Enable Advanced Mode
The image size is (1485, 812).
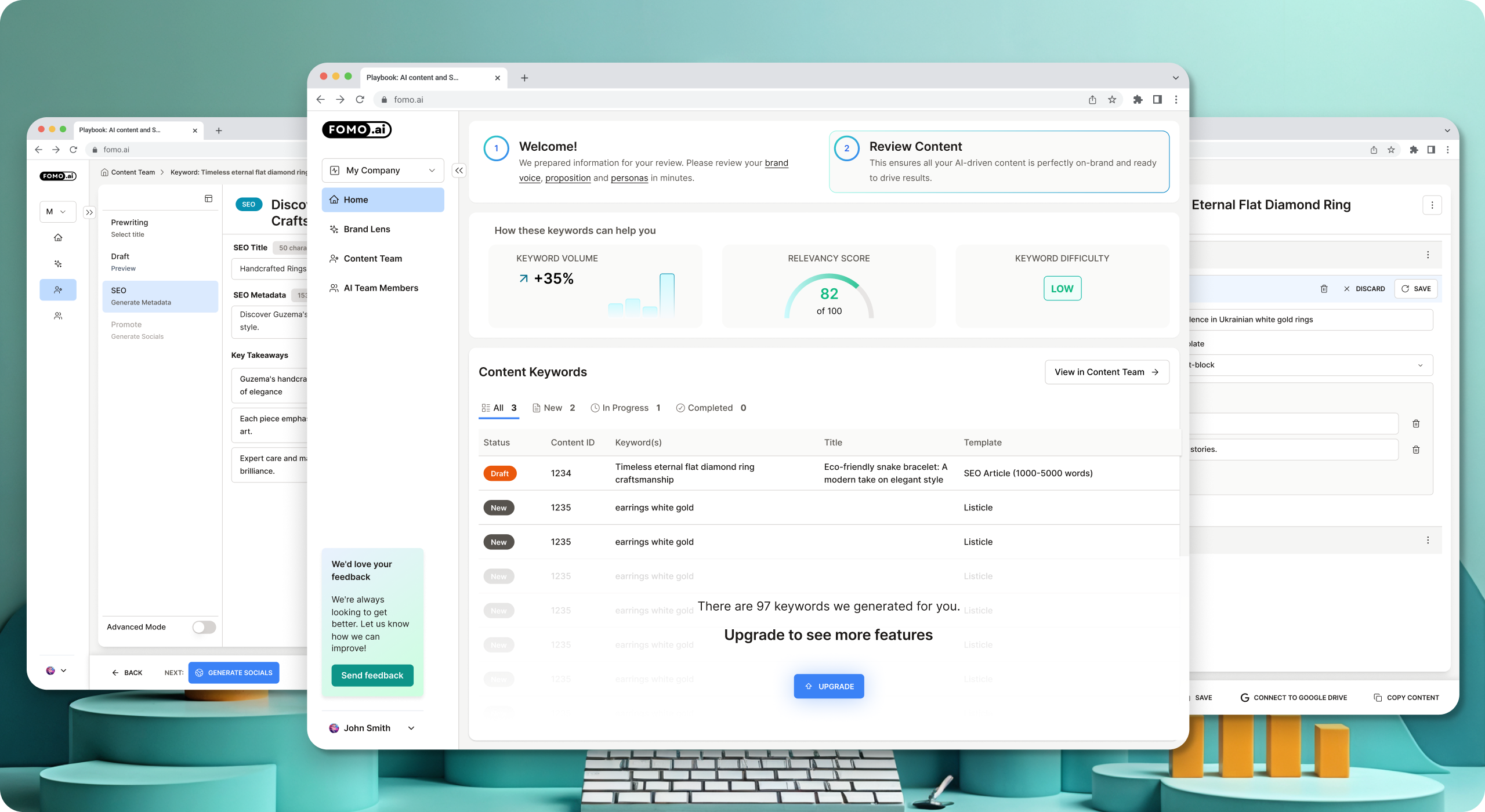(x=204, y=626)
